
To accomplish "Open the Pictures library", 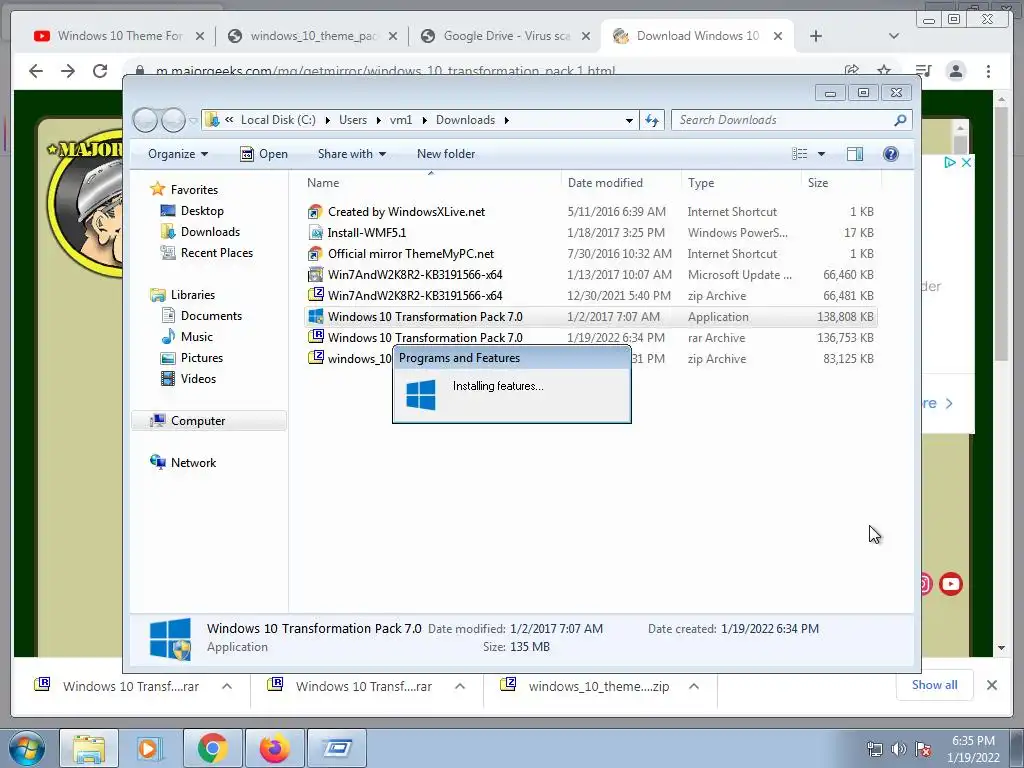I will tap(202, 358).
